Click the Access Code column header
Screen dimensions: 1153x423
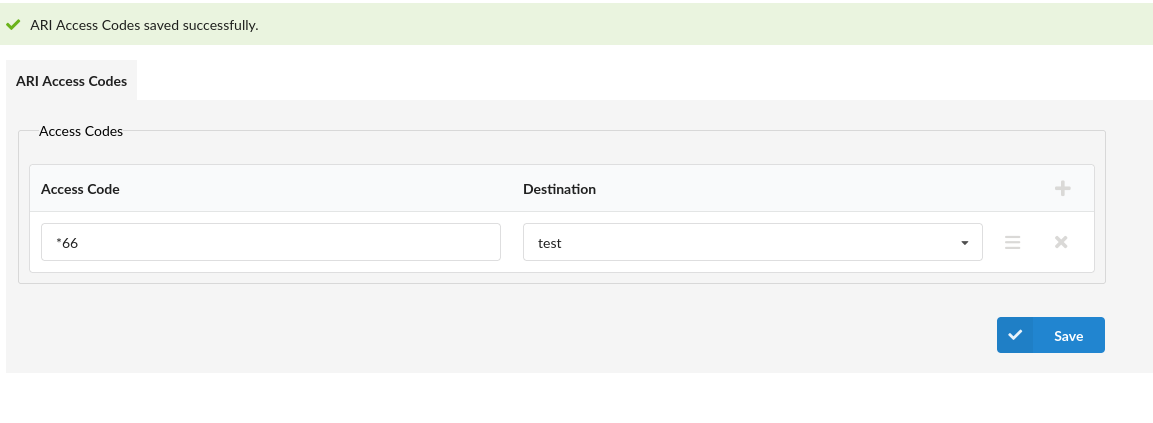pyautogui.click(x=80, y=189)
